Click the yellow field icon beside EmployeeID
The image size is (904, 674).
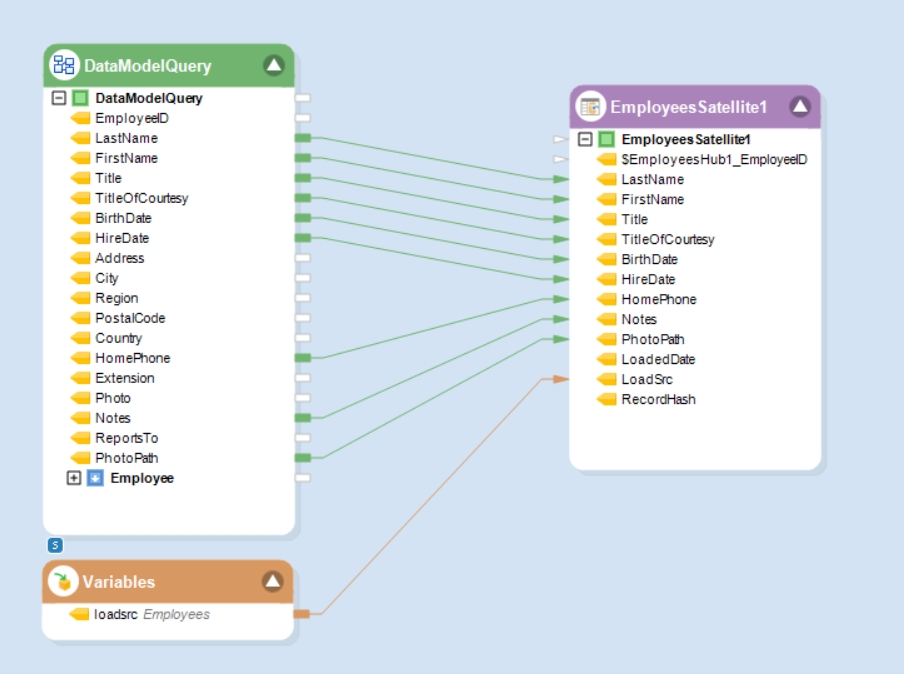(80, 118)
